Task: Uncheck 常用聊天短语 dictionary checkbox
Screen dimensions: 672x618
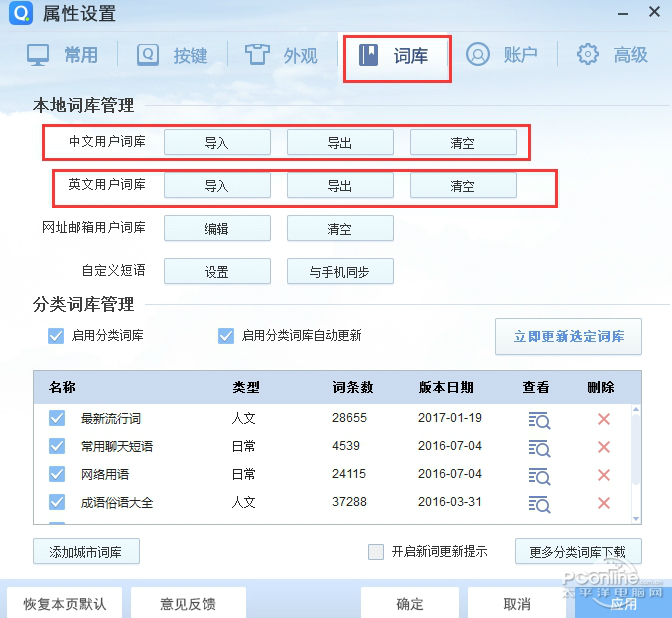Action: coord(57,446)
